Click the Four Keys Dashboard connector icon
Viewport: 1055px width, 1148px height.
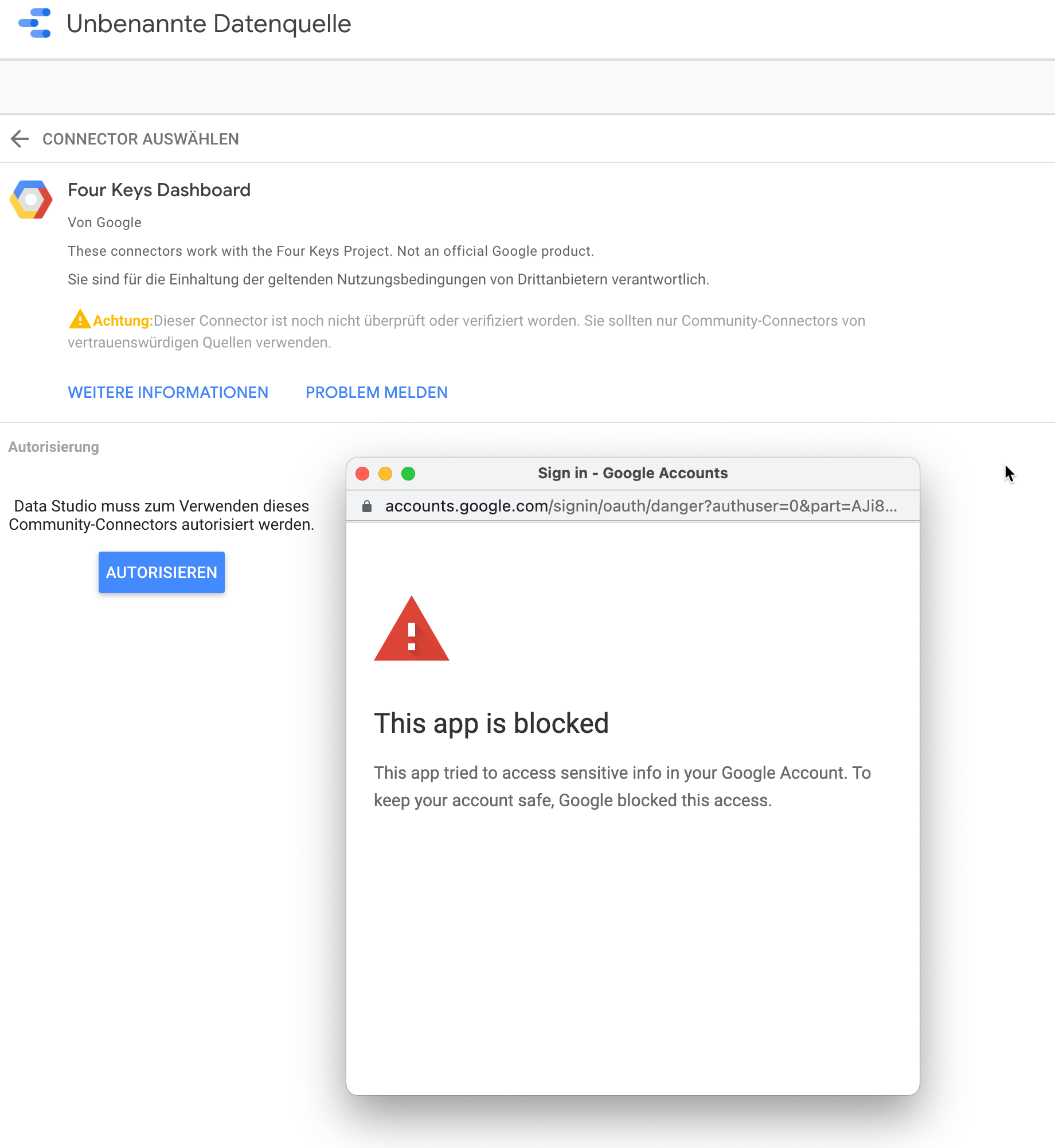coord(30,200)
